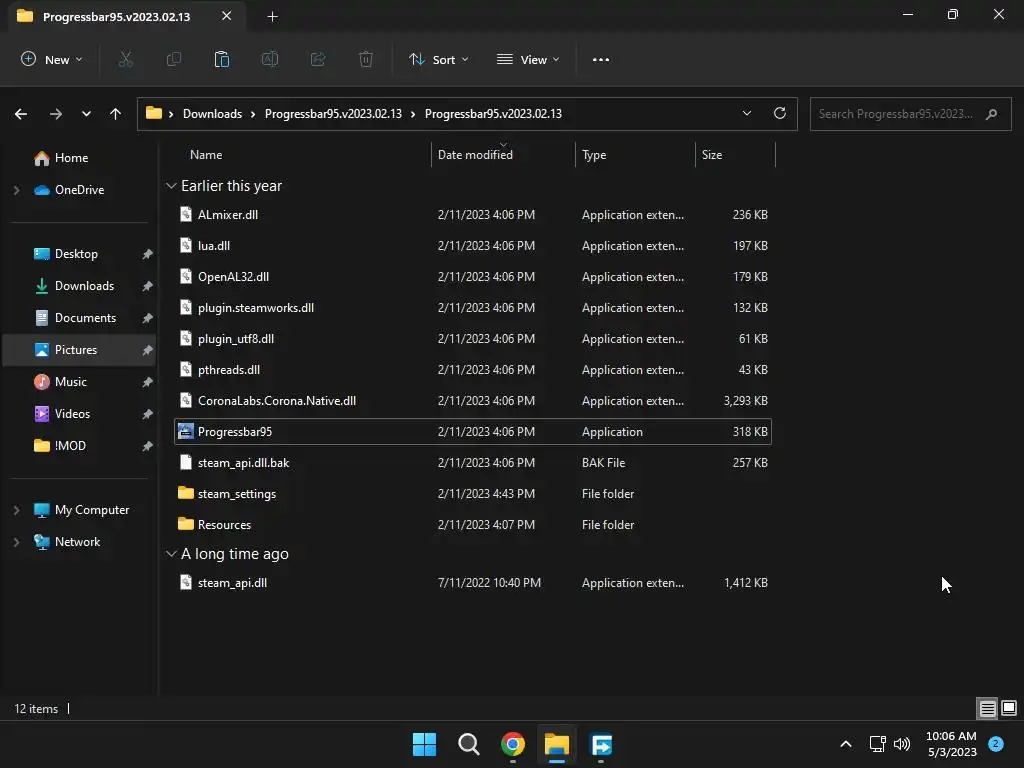Click File Explorer taskbar icon
Image resolution: width=1024 pixels, height=768 pixels.
(x=557, y=744)
